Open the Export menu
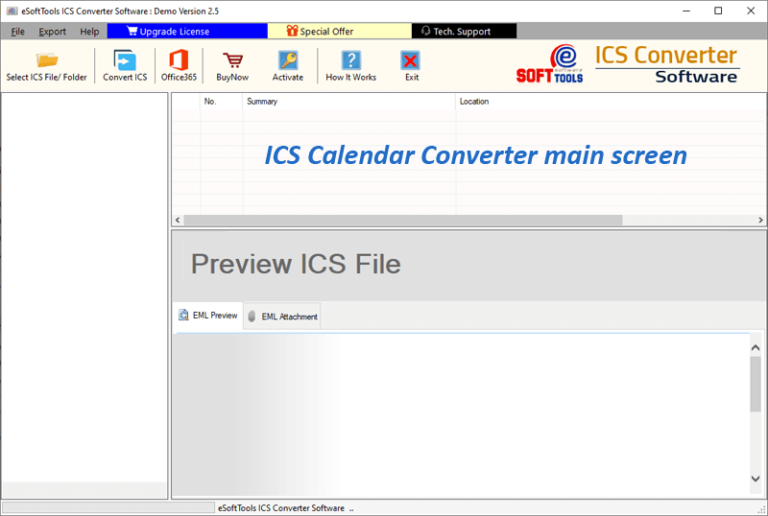 [x=52, y=31]
